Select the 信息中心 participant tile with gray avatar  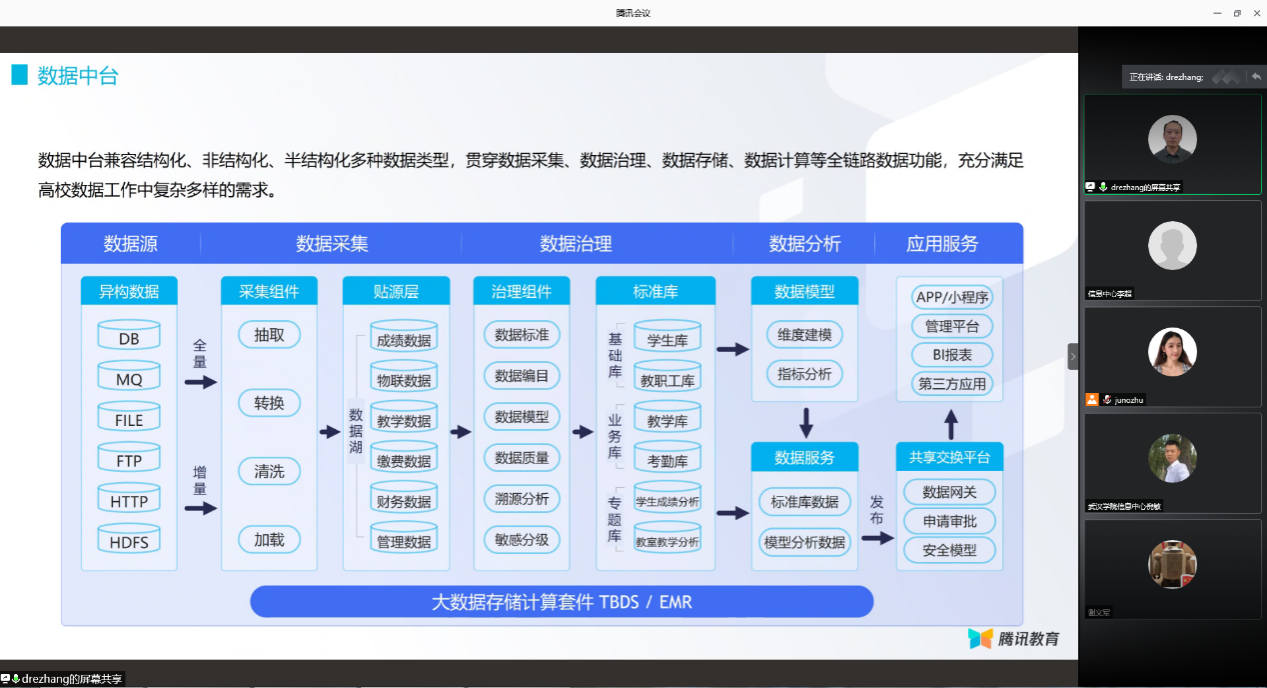pyautogui.click(x=1172, y=247)
